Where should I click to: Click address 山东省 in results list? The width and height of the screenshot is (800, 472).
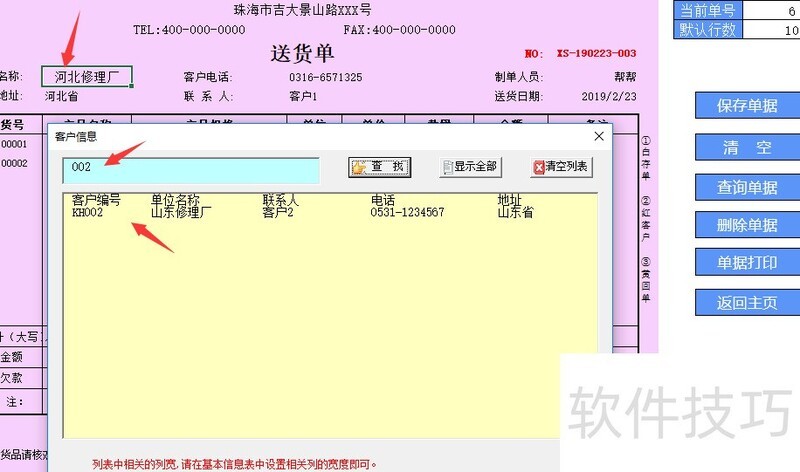click(515, 212)
